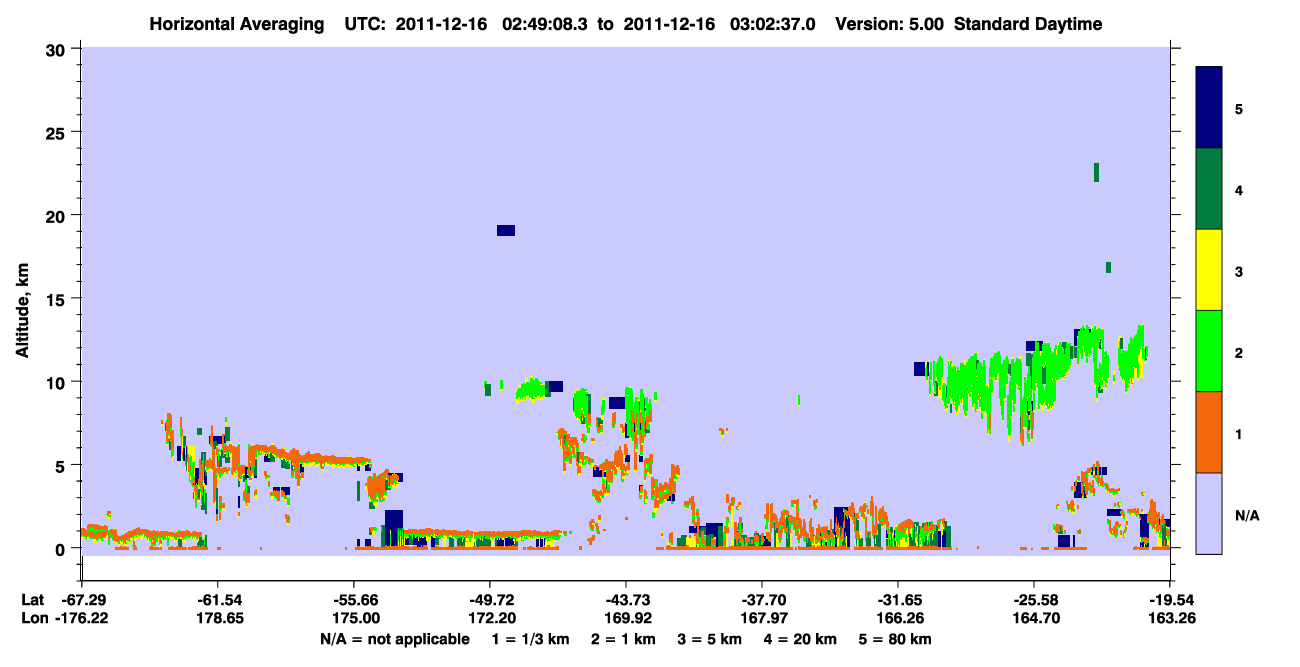
Task: Click the longitude value 169.92
Action: pyautogui.click(x=626, y=619)
